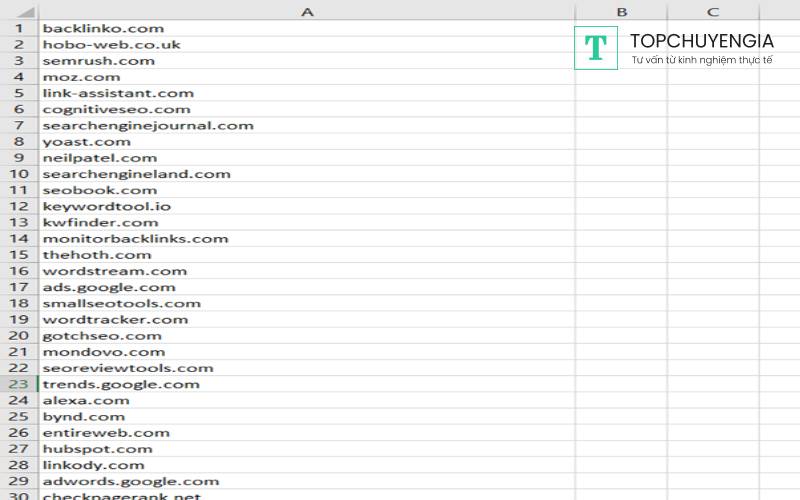This screenshot has width=800, height=500.
Task: Click the TOPCHUYENGIA brand name text
Action: [701, 41]
